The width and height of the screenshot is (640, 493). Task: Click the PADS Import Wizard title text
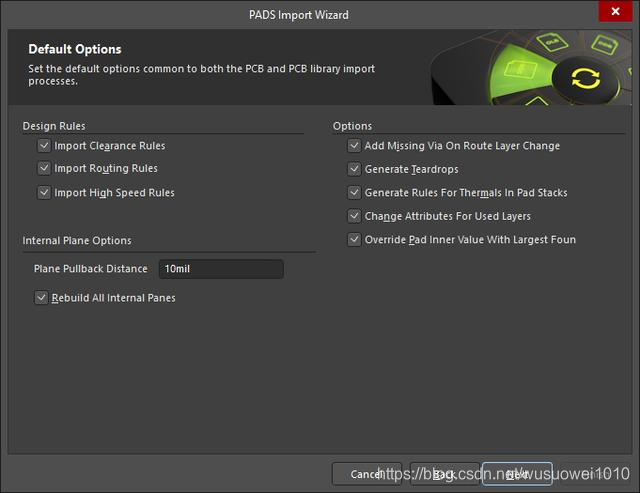click(299, 15)
